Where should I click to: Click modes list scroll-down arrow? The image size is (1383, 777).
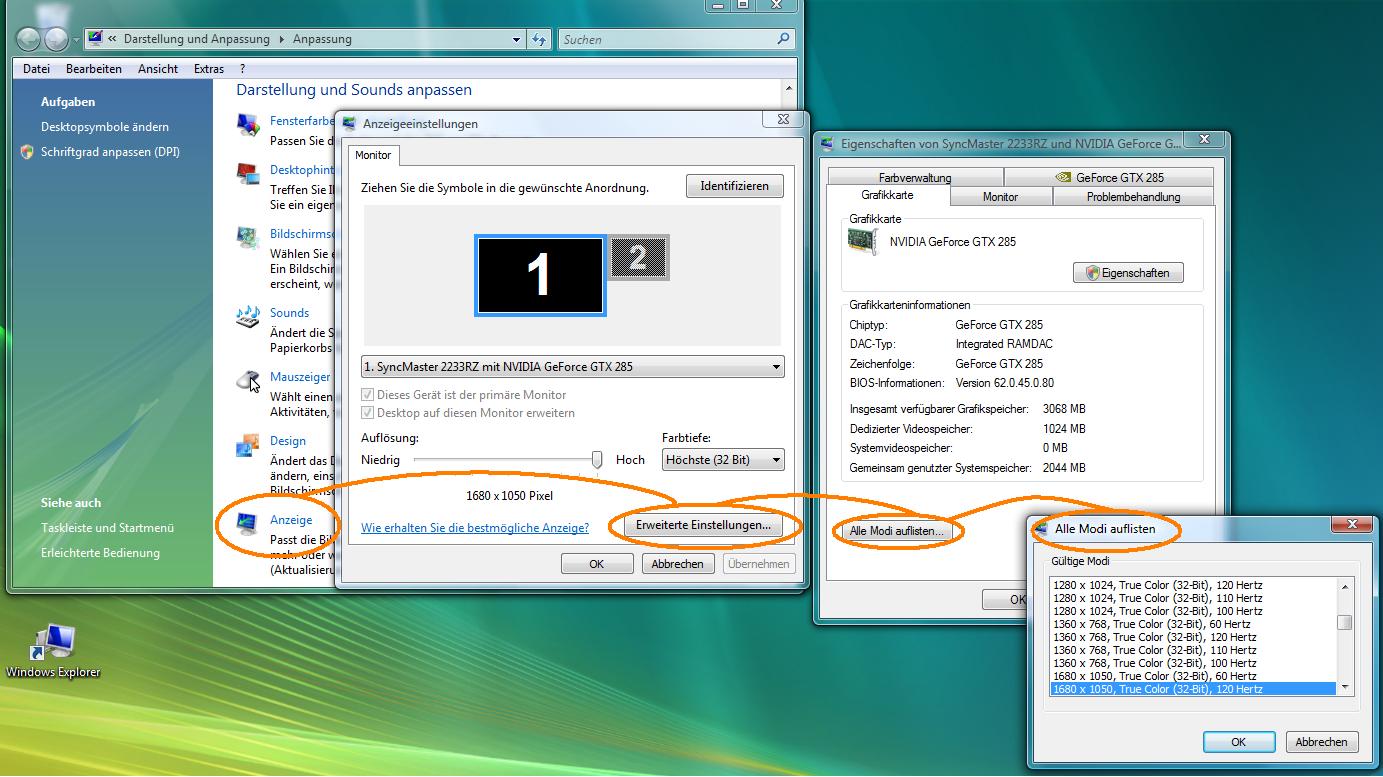pyautogui.click(x=1345, y=687)
